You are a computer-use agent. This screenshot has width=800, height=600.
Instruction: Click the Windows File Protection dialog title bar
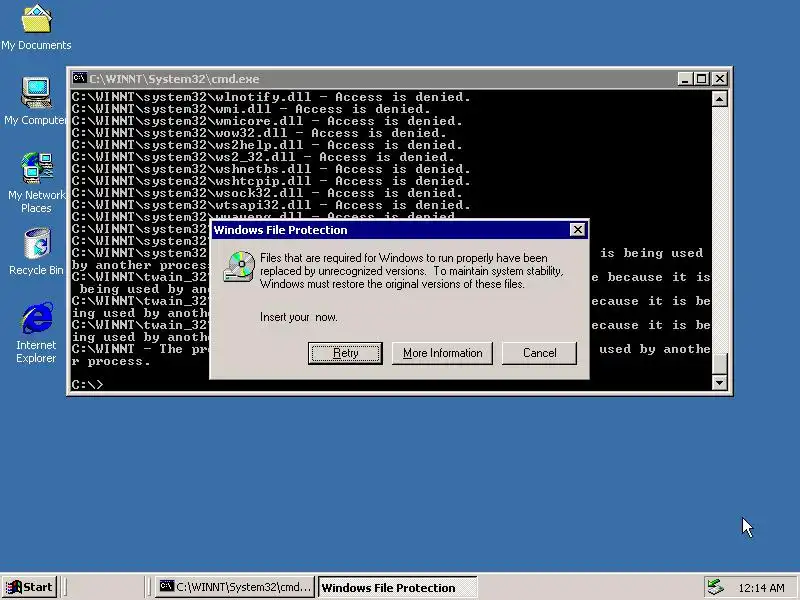click(399, 230)
